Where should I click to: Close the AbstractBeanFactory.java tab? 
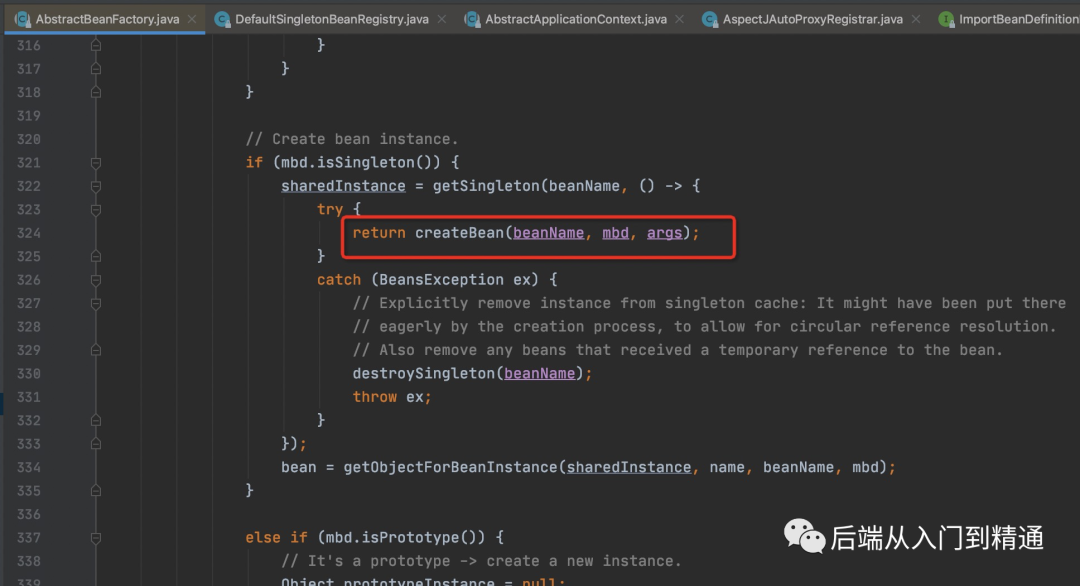pyautogui.click(x=192, y=19)
